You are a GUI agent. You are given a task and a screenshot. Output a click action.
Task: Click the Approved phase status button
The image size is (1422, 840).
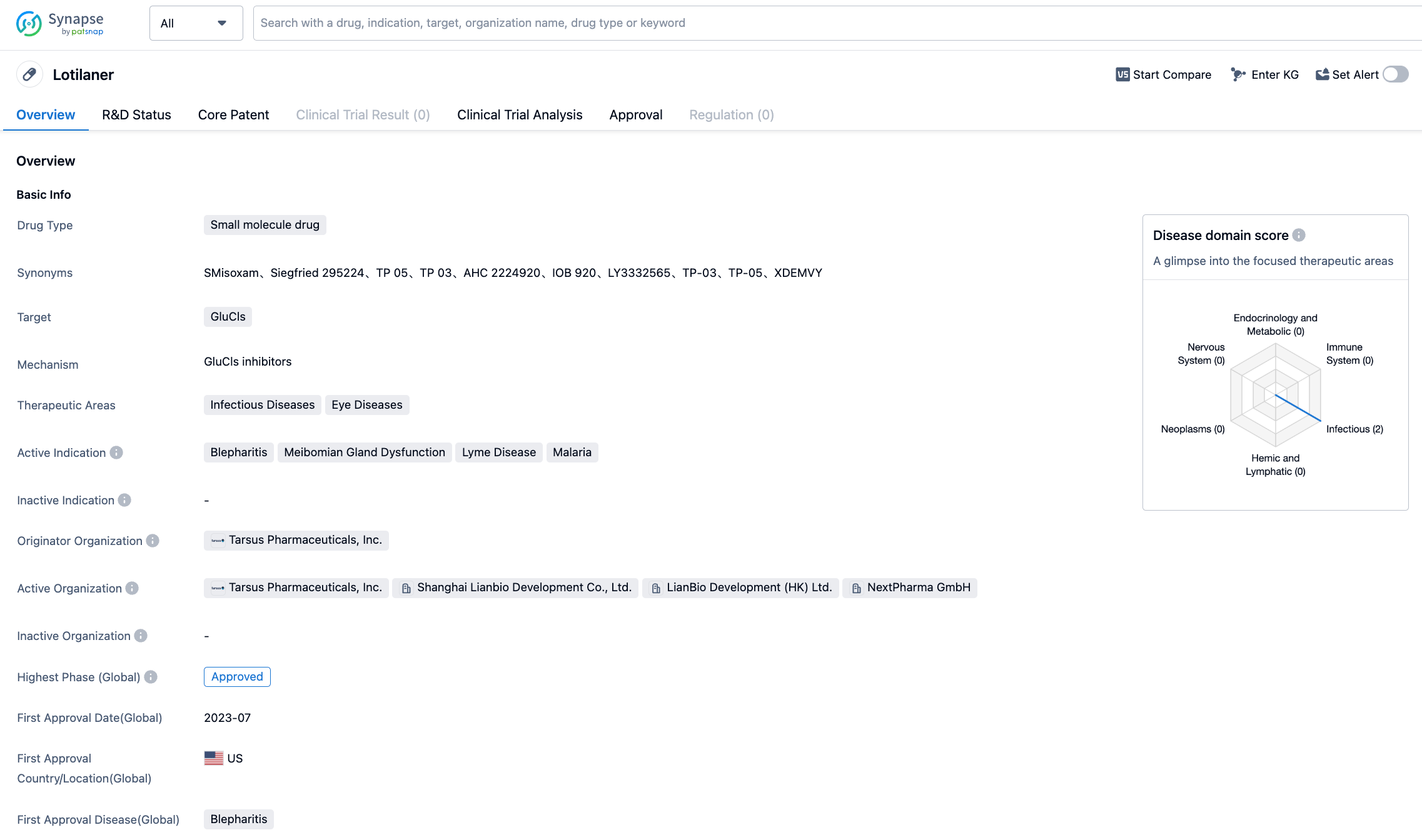[237, 676]
